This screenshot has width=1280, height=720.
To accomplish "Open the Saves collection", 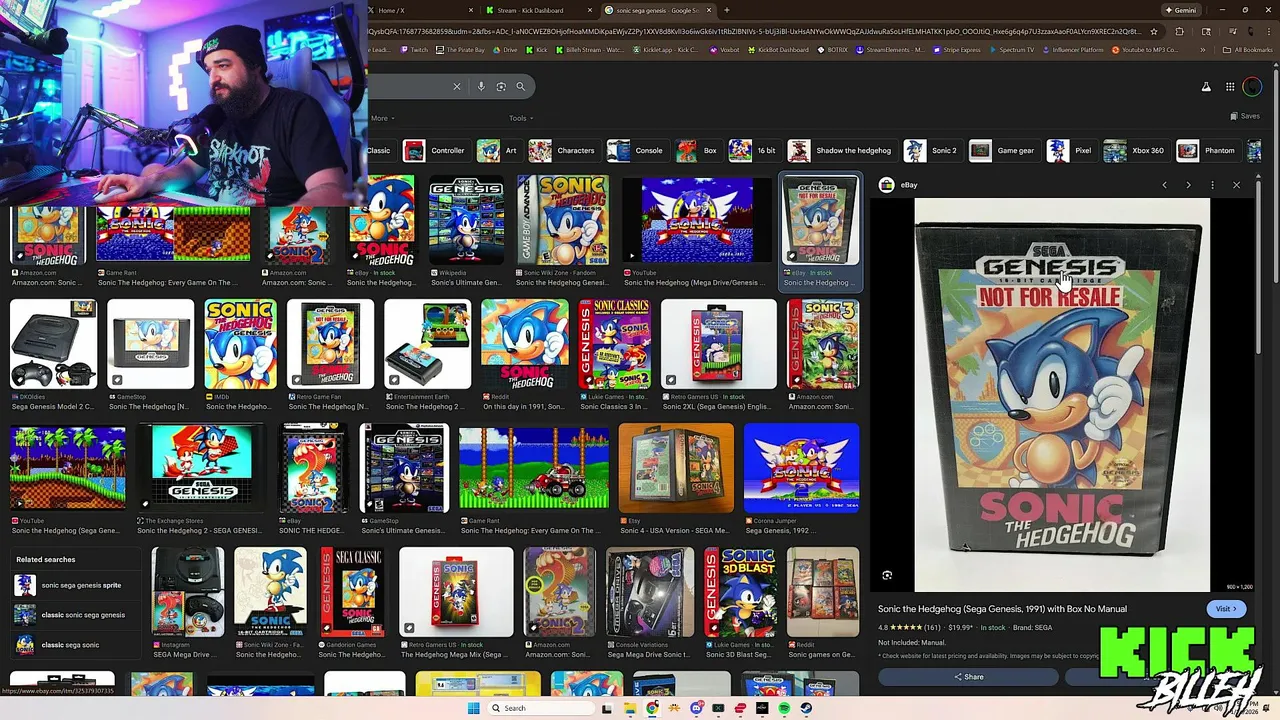I will click(x=1245, y=116).
